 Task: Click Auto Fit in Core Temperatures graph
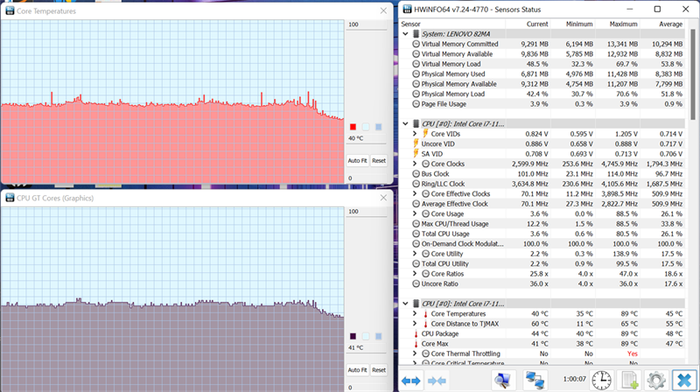[358, 161]
